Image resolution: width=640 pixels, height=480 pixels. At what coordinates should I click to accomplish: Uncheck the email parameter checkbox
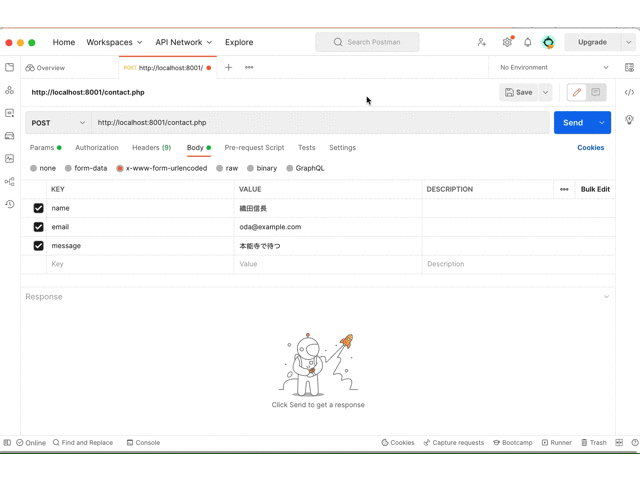(38, 227)
